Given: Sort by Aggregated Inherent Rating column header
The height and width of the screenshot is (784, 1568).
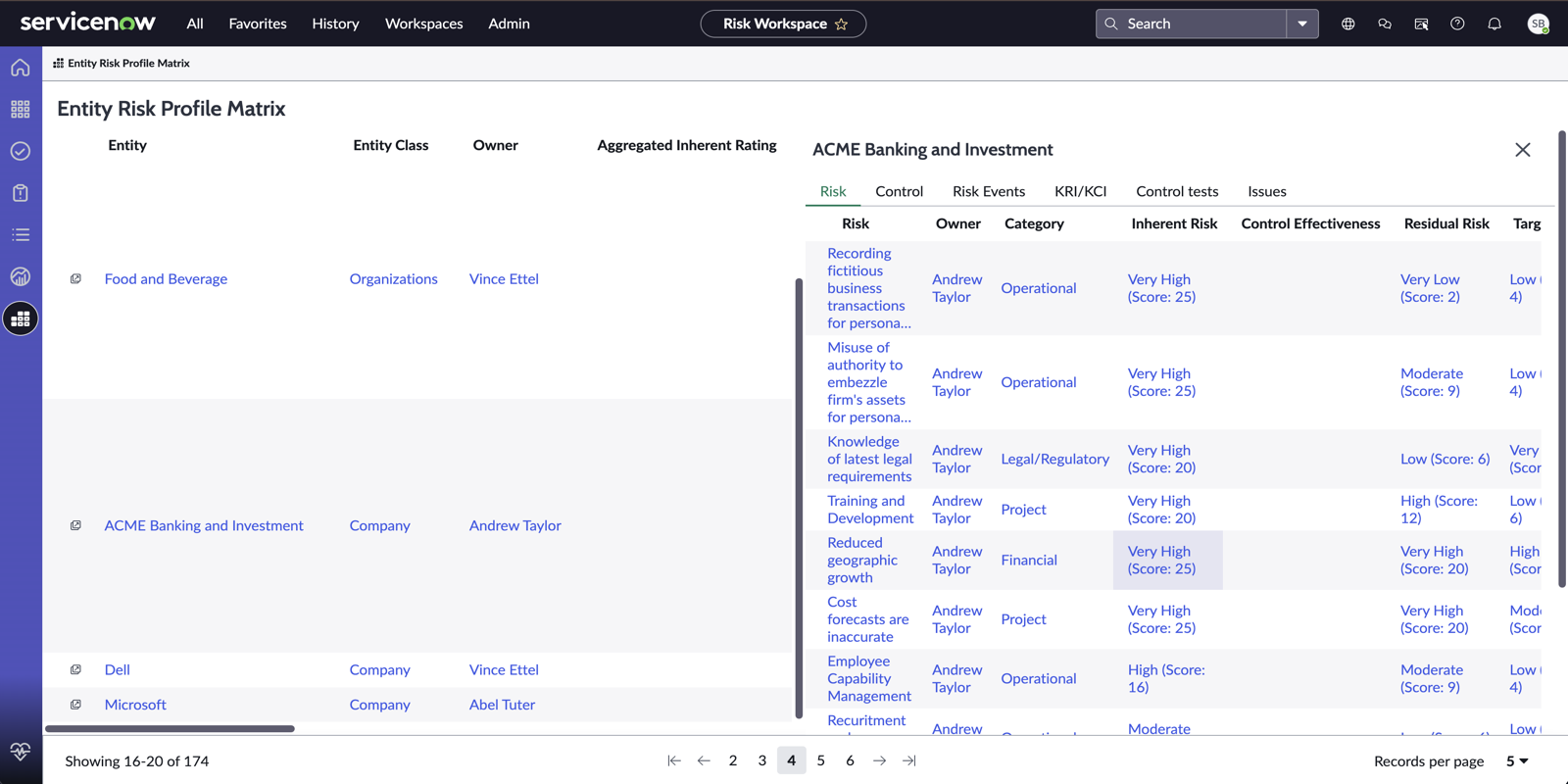Looking at the screenshot, I should point(686,145).
